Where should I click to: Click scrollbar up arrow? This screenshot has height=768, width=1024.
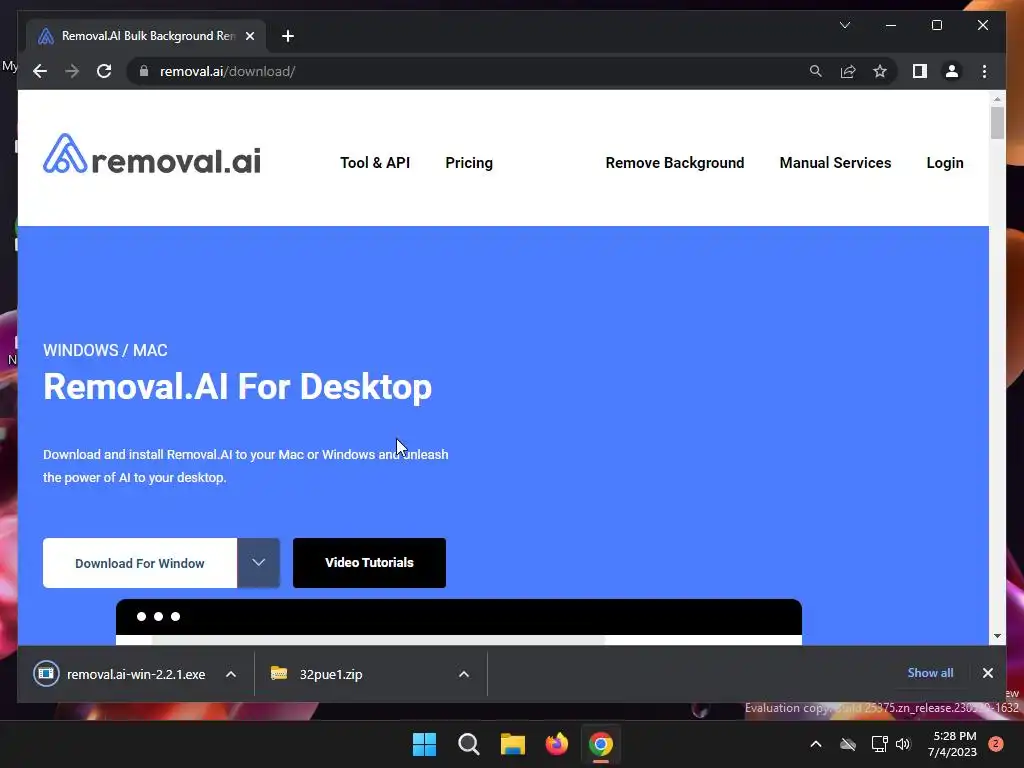click(x=997, y=99)
